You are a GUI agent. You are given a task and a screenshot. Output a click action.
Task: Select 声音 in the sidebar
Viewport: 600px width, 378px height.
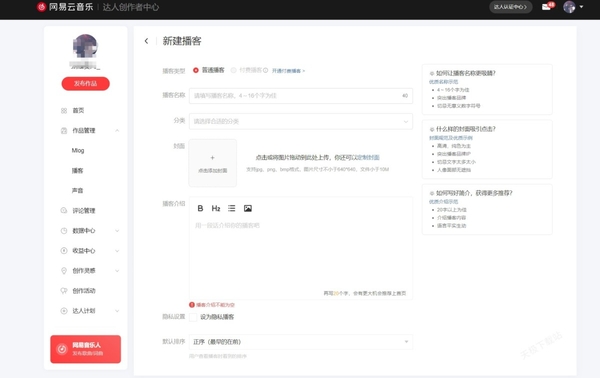coord(77,191)
